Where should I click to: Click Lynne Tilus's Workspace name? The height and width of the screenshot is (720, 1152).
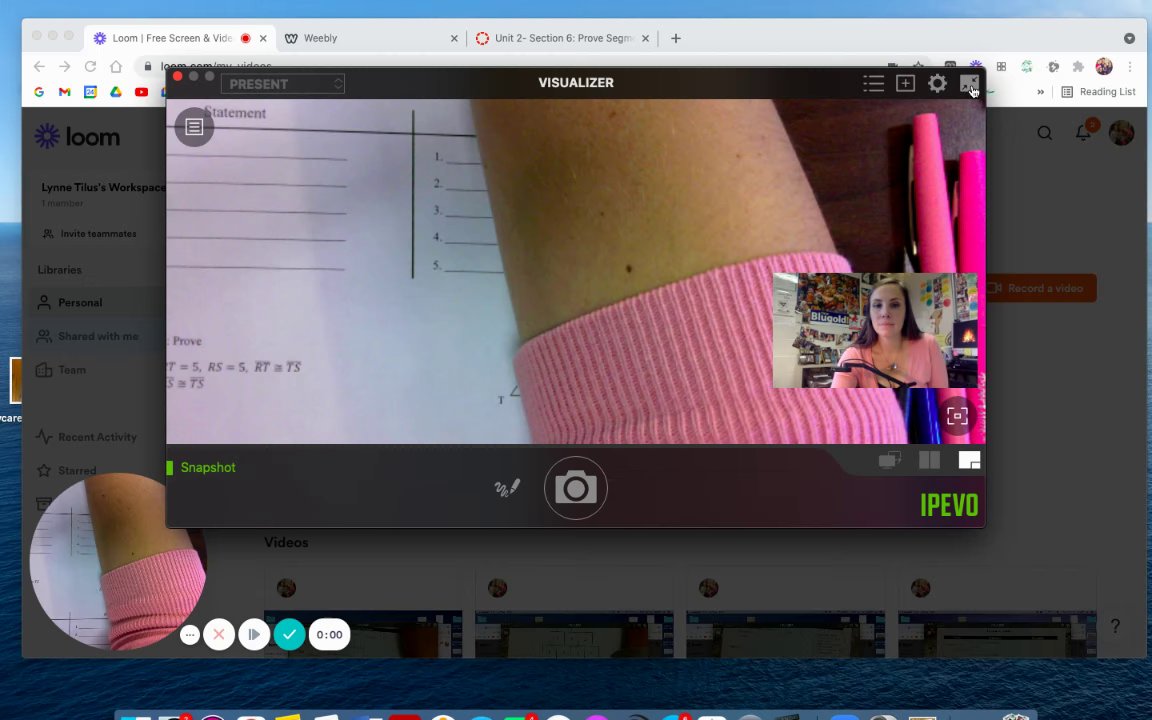click(104, 187)
